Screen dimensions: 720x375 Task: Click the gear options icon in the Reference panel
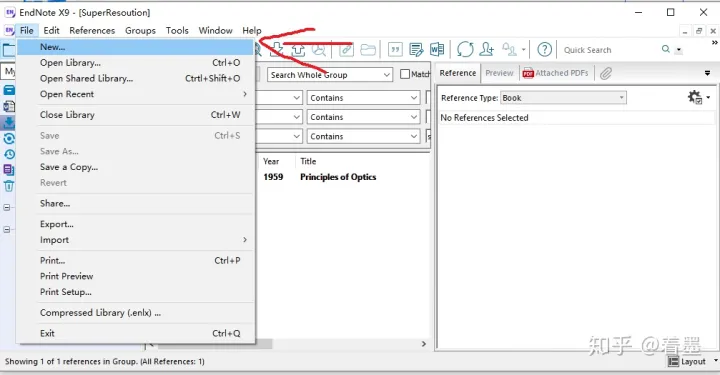695,97
